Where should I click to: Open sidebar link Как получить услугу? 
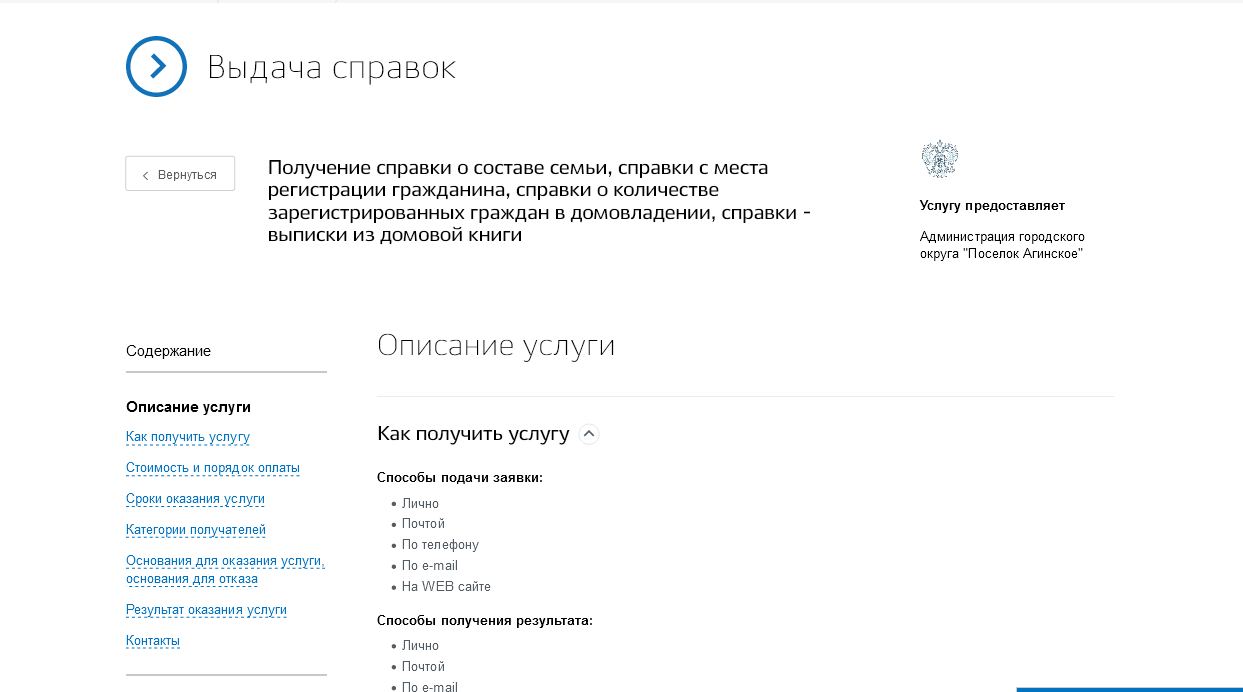188,437
